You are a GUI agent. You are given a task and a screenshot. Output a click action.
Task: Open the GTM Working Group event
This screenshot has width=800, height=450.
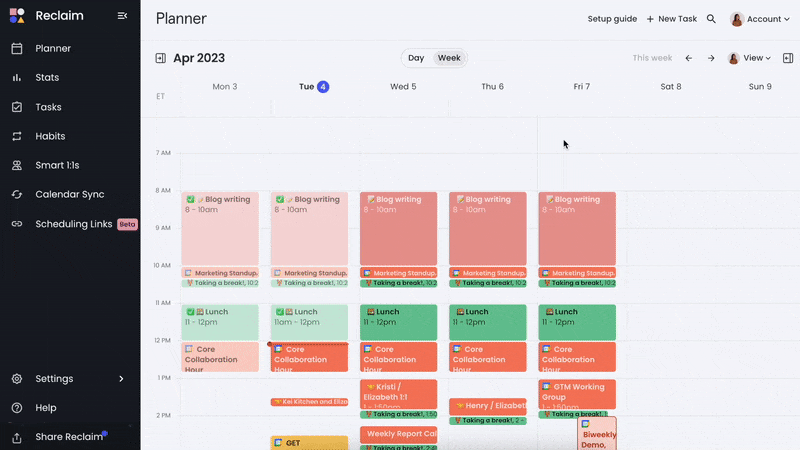pyautogui.click(x=577, y=394)
